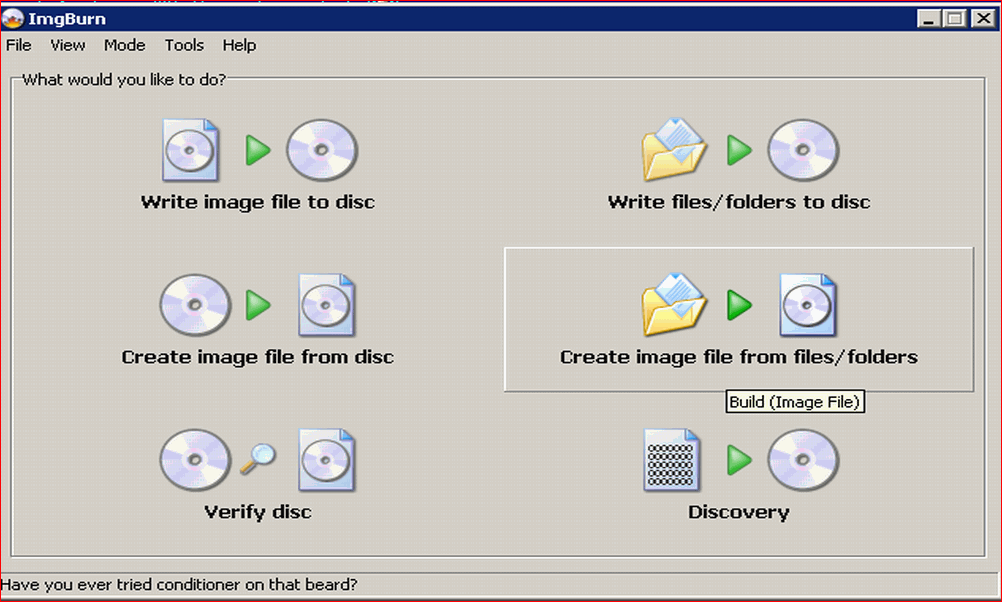Viewport: 1002px width, 602px height.
Task: Choose 'Write files/folders to disc' label
Action: click(738, 202)
